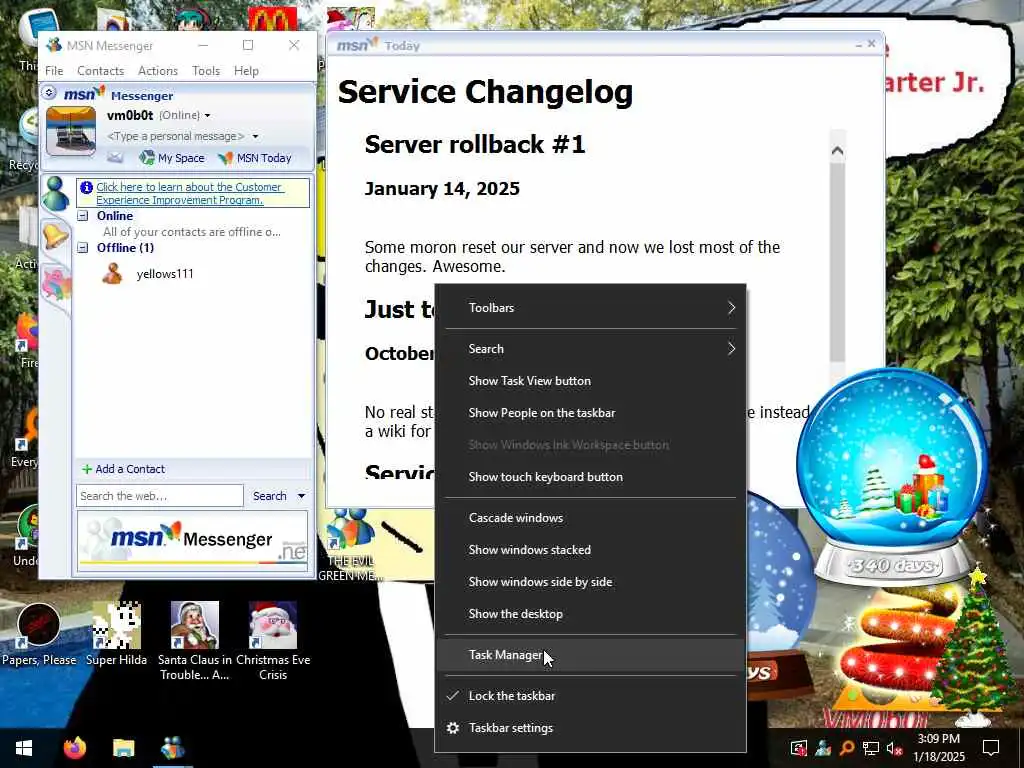Click the blue info icon in banner

pos(86,187)
